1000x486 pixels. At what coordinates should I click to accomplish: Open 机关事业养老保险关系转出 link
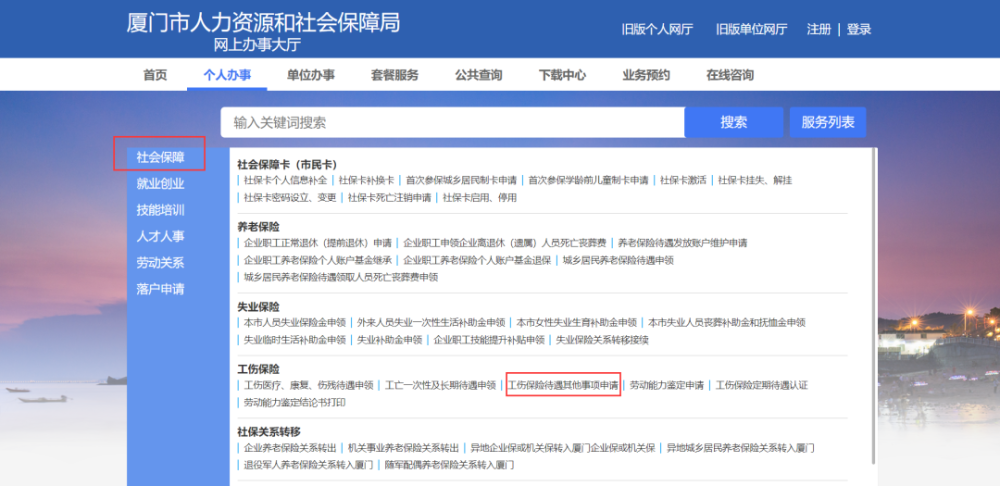(x=404, y=448)
